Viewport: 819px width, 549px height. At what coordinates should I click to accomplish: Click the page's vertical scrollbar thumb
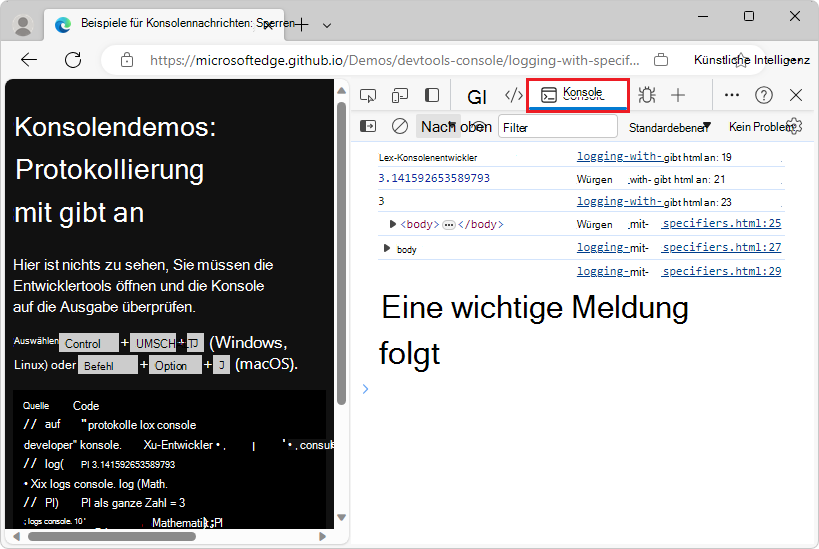point(342,253)
